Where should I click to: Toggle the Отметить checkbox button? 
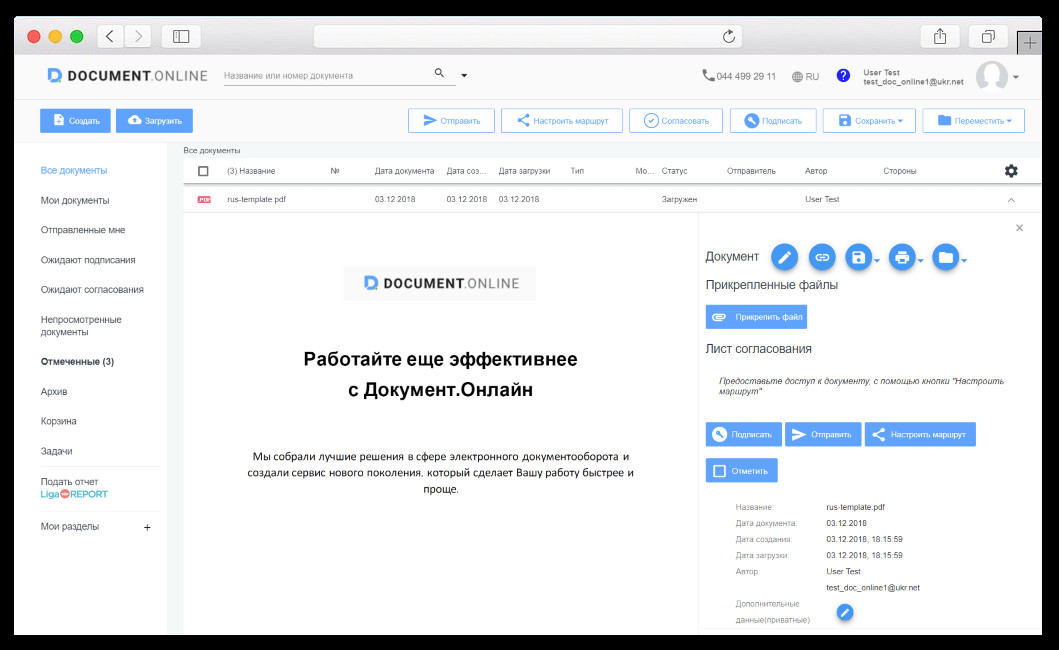click(742, 470)
